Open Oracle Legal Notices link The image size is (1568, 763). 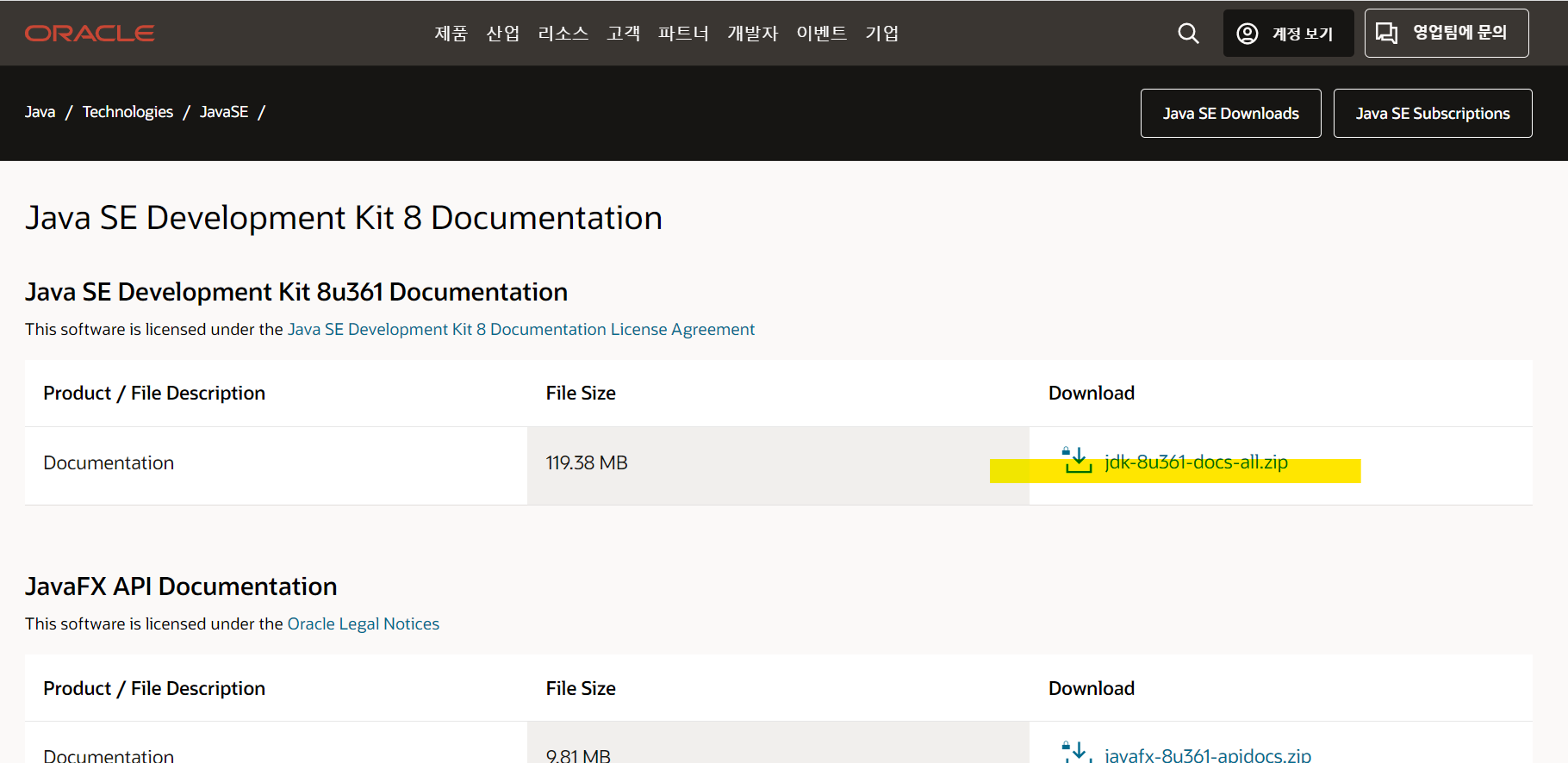(x=364, y=623)
